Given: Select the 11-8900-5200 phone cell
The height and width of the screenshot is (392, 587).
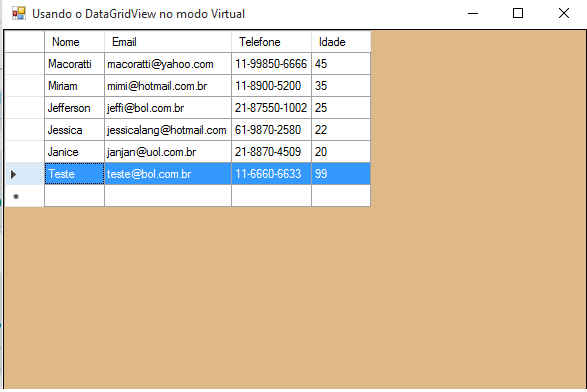Looking at the screenshot, I should 271,86.
